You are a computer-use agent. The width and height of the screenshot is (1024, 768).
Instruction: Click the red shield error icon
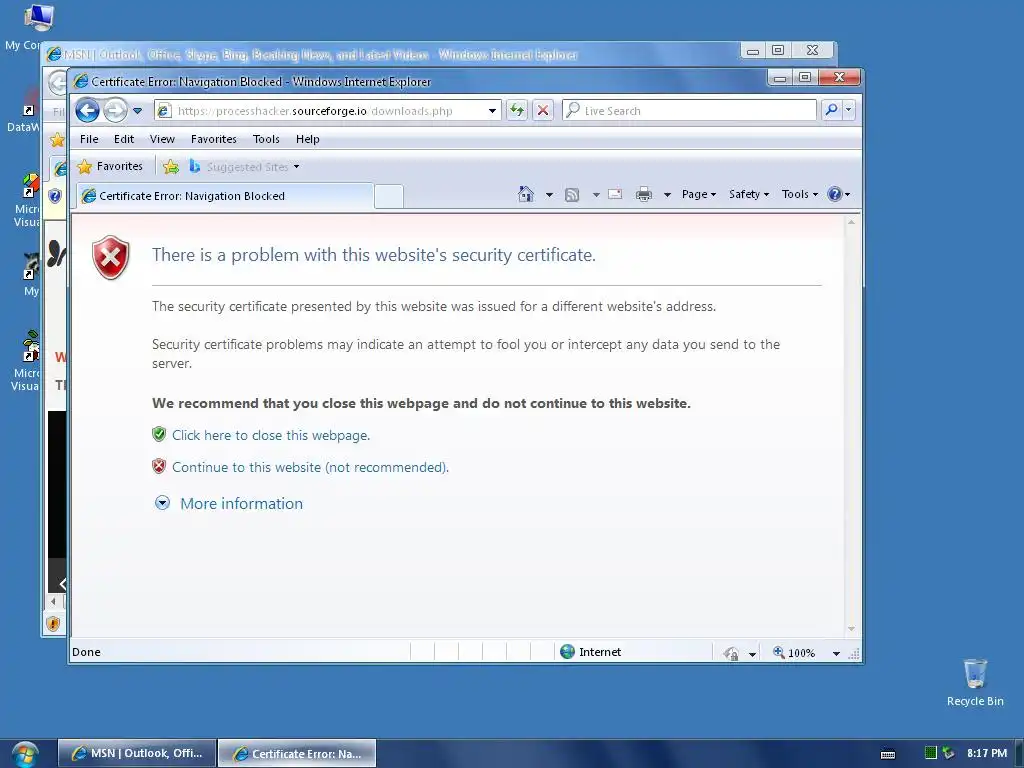click(110, 257)
